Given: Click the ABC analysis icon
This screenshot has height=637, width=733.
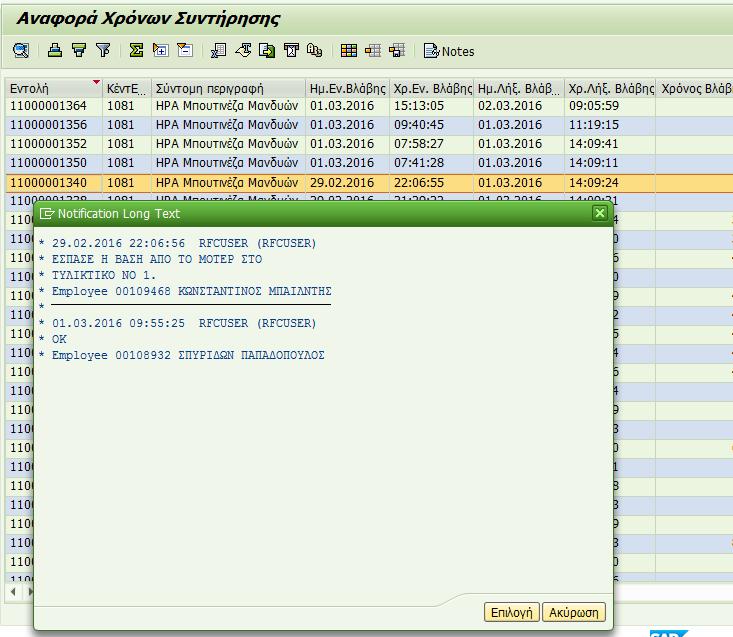Looking at the screenshot, I should [x=315, y=50].
